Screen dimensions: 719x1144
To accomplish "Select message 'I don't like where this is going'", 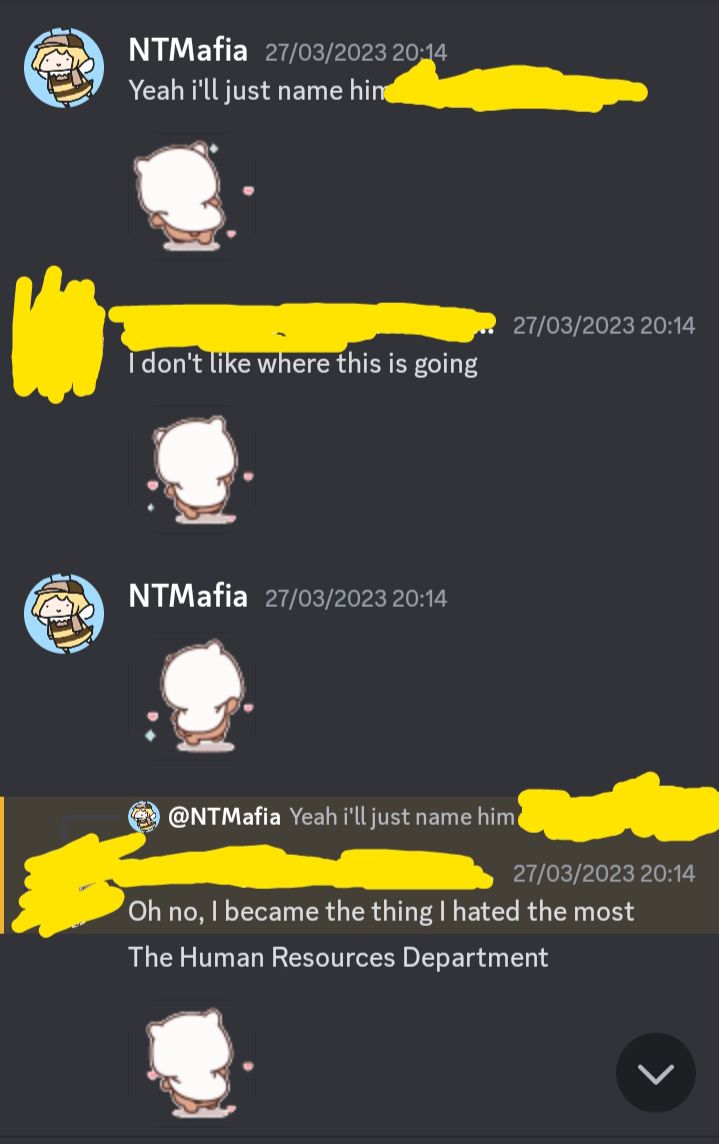I will 303,363.
